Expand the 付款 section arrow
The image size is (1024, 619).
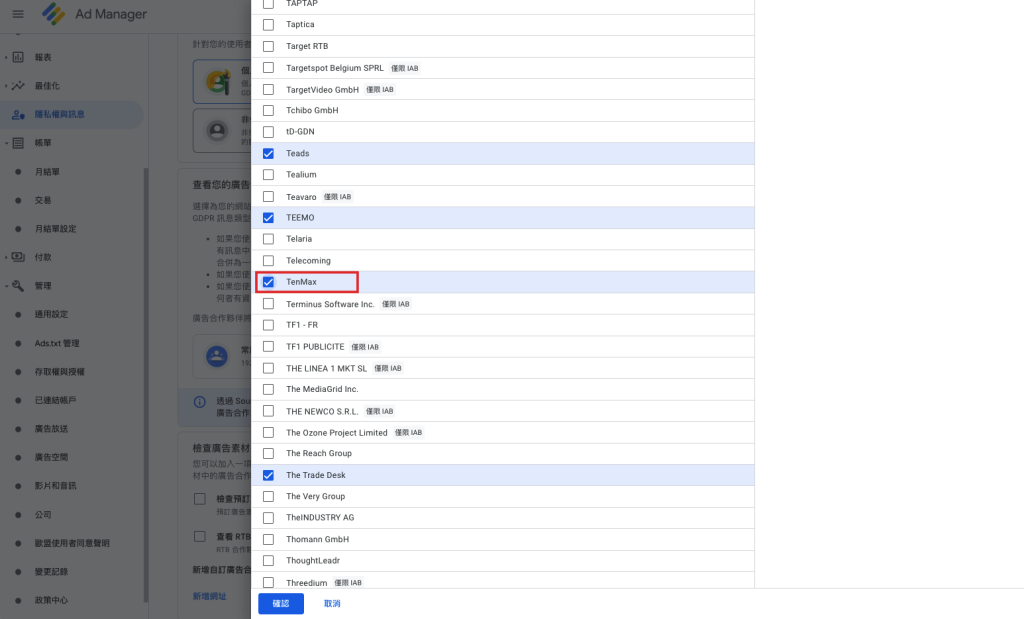pos(7,257)
